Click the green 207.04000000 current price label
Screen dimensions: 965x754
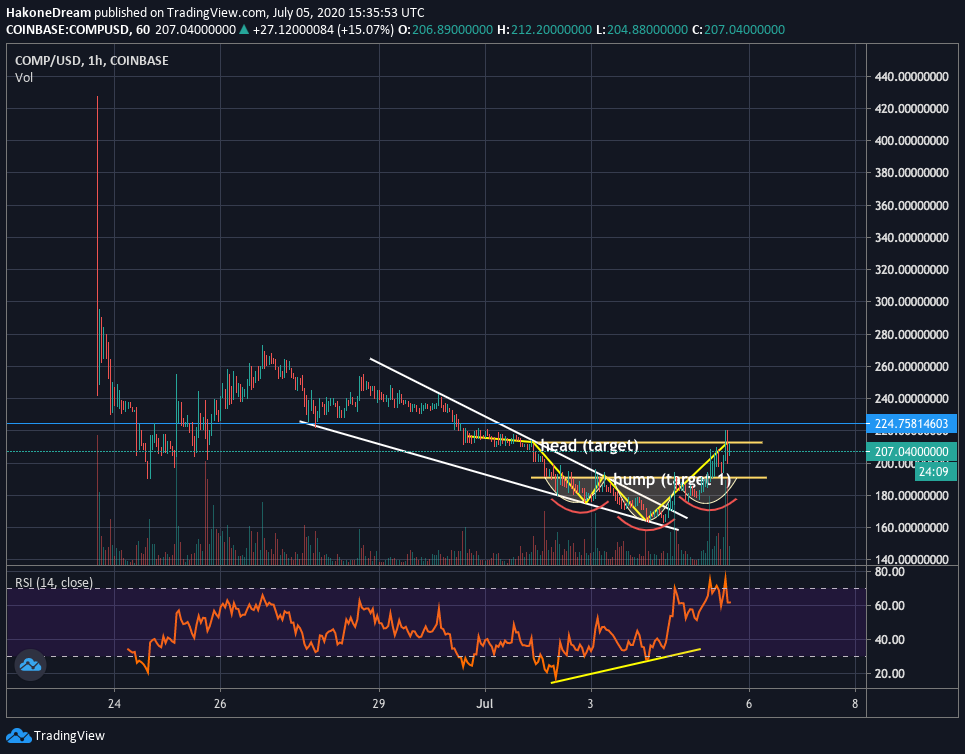[912, 451]
